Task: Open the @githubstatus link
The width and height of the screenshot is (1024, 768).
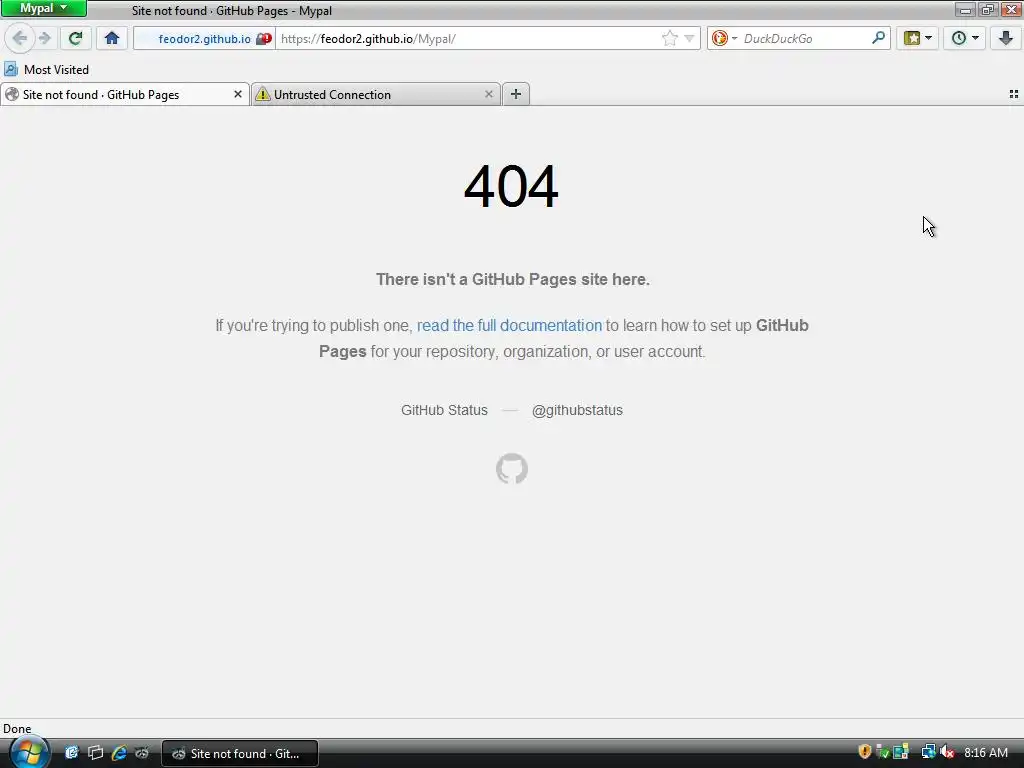Action: (x=577, y=410)
